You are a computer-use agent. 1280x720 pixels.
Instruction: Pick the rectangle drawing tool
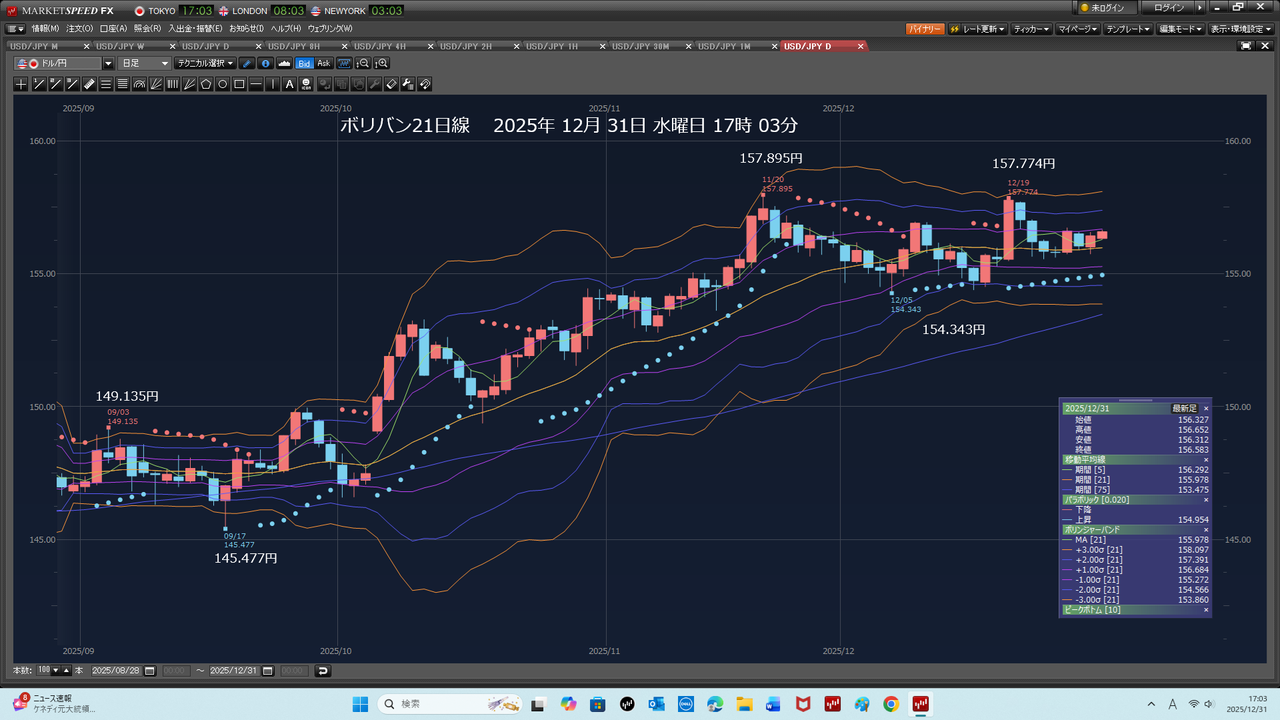tap(240, 84)
